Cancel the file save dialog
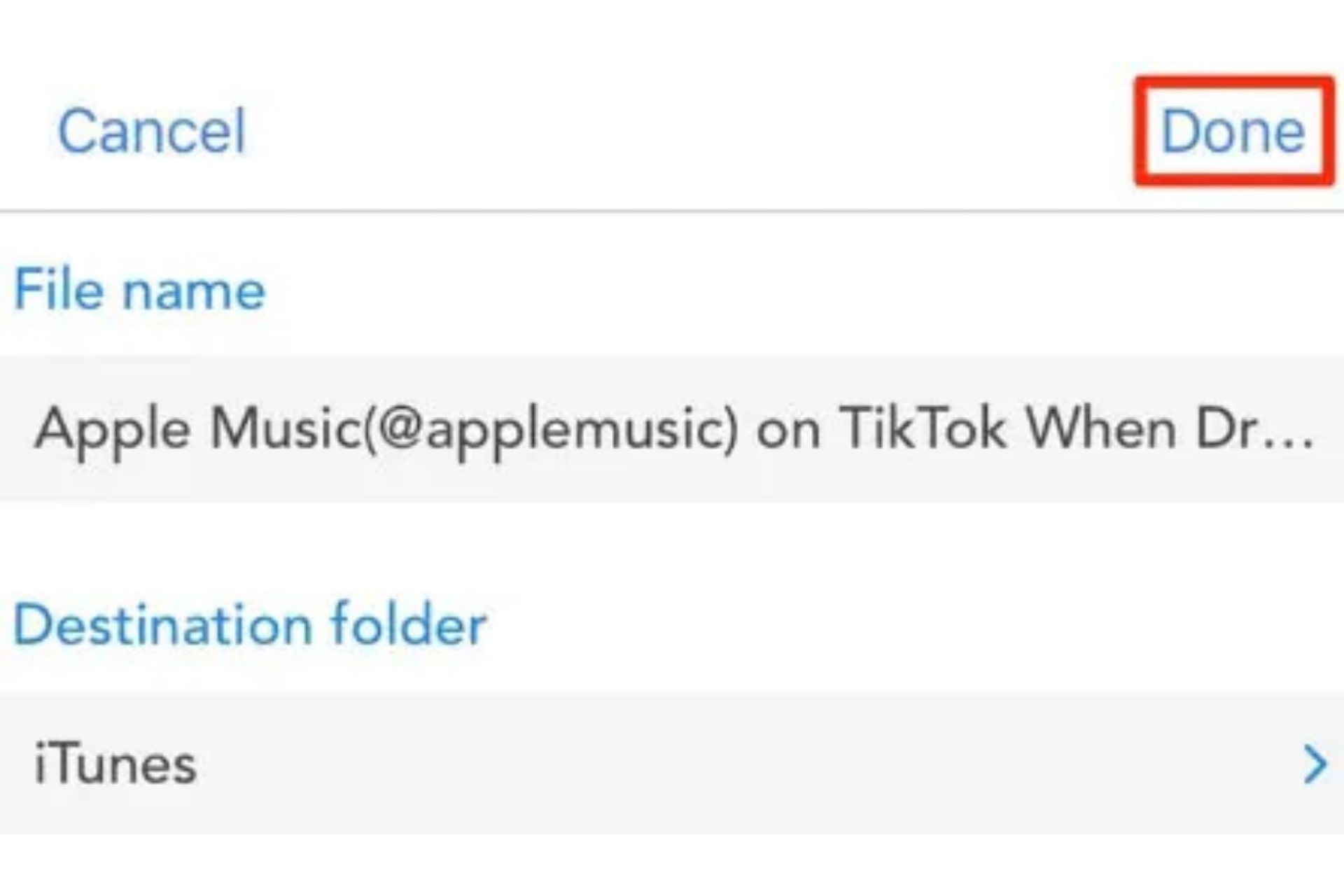Screen dimensions: 1344x896 click(152, 131)
